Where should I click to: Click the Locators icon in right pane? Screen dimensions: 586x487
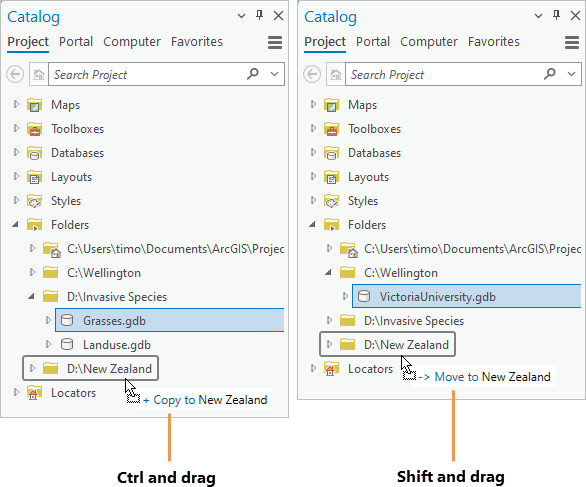pyautogui.click(x=331, y=369)
